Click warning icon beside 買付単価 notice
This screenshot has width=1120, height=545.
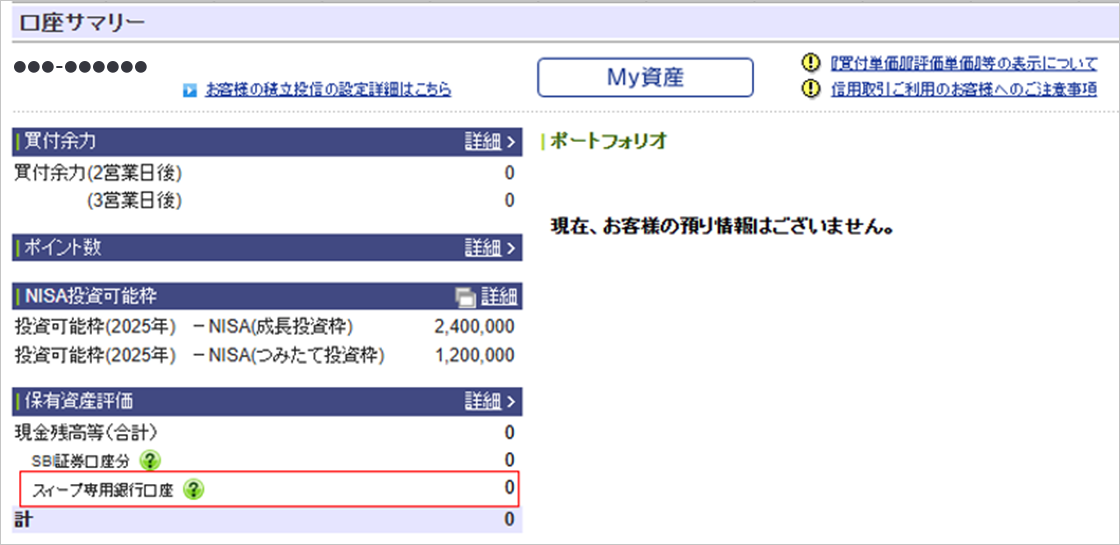(x=812, y=63)
